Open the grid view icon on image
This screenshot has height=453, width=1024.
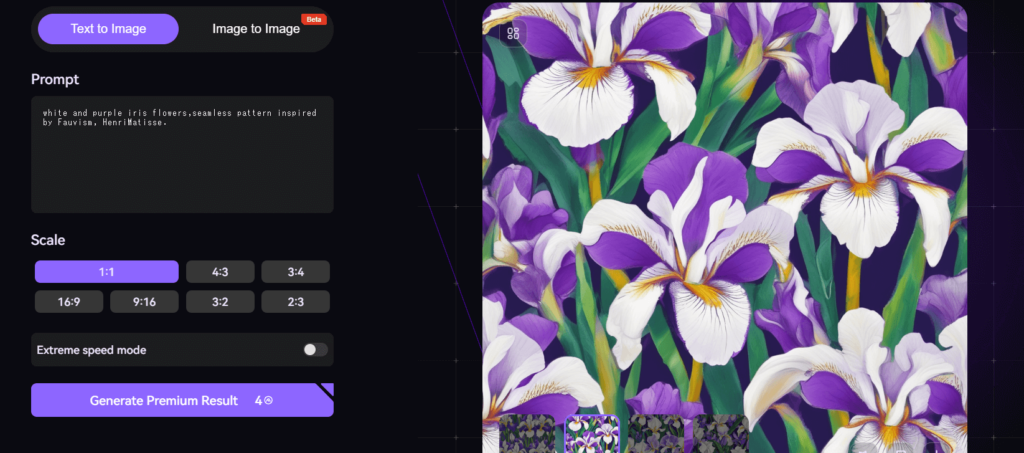[x=513, y=33]
